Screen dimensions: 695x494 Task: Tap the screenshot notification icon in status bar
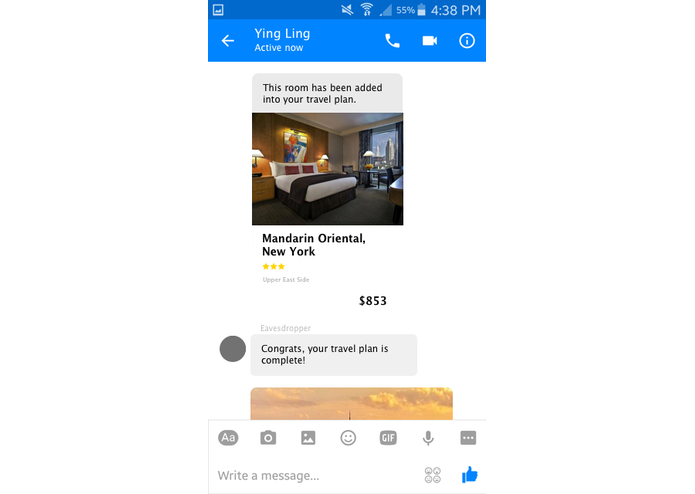click(x=218, y=10)
